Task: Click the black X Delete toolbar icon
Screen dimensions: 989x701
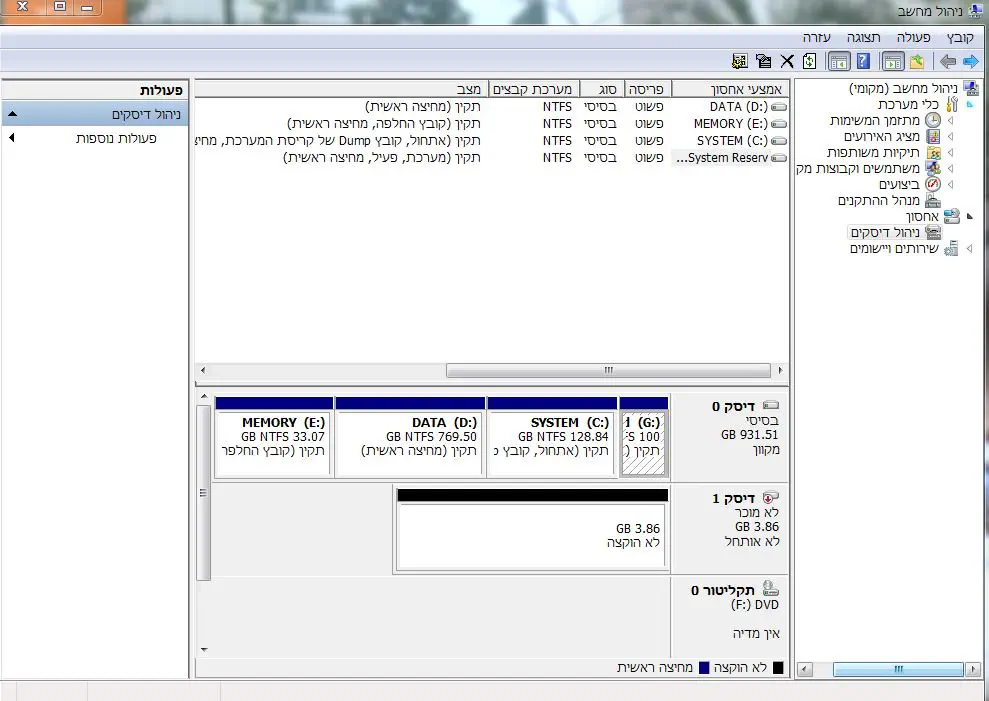Action: [787, 62]
